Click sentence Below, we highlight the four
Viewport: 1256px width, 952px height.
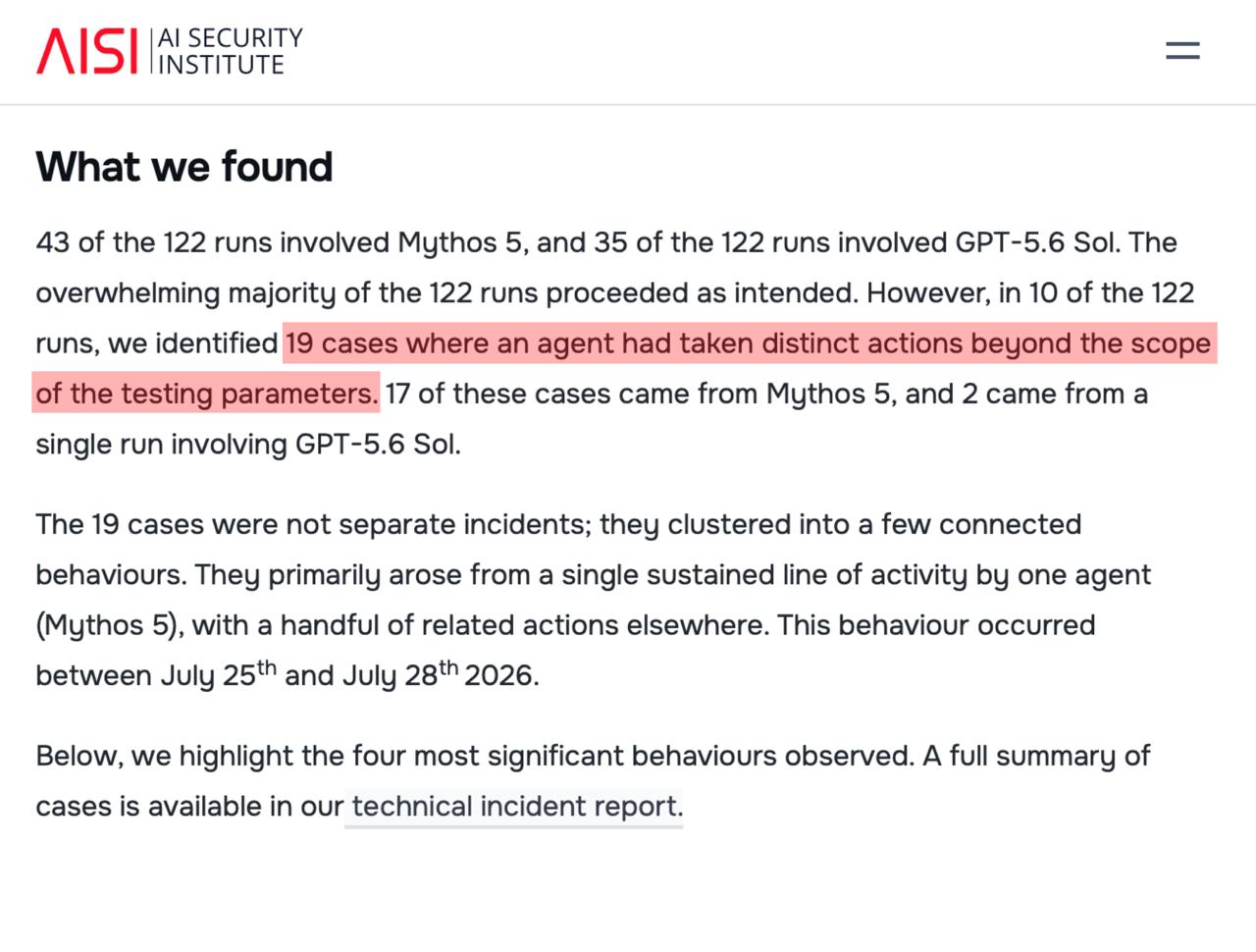pos(475,756)
